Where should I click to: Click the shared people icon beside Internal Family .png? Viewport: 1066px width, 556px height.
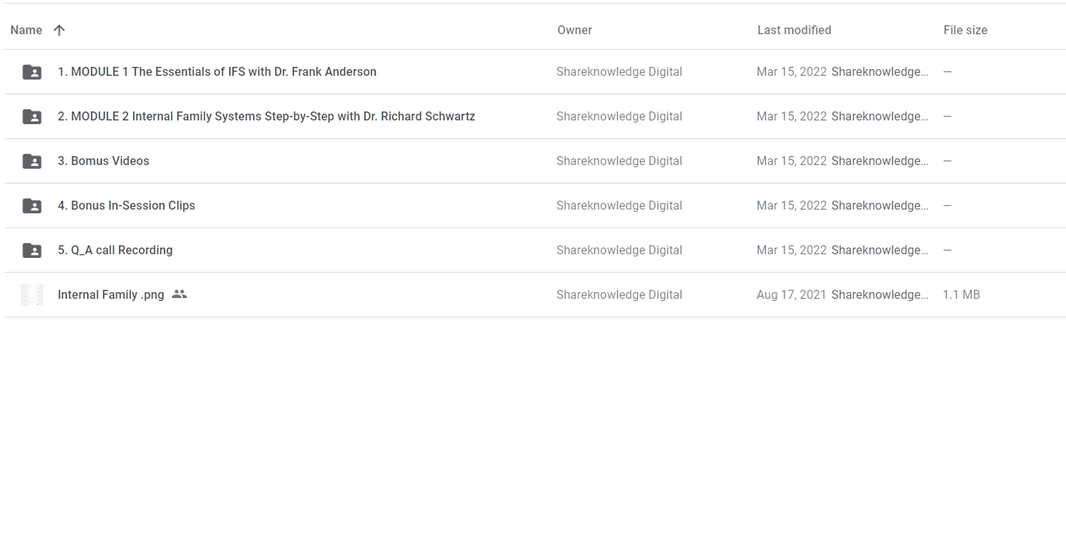pos(180,295)
